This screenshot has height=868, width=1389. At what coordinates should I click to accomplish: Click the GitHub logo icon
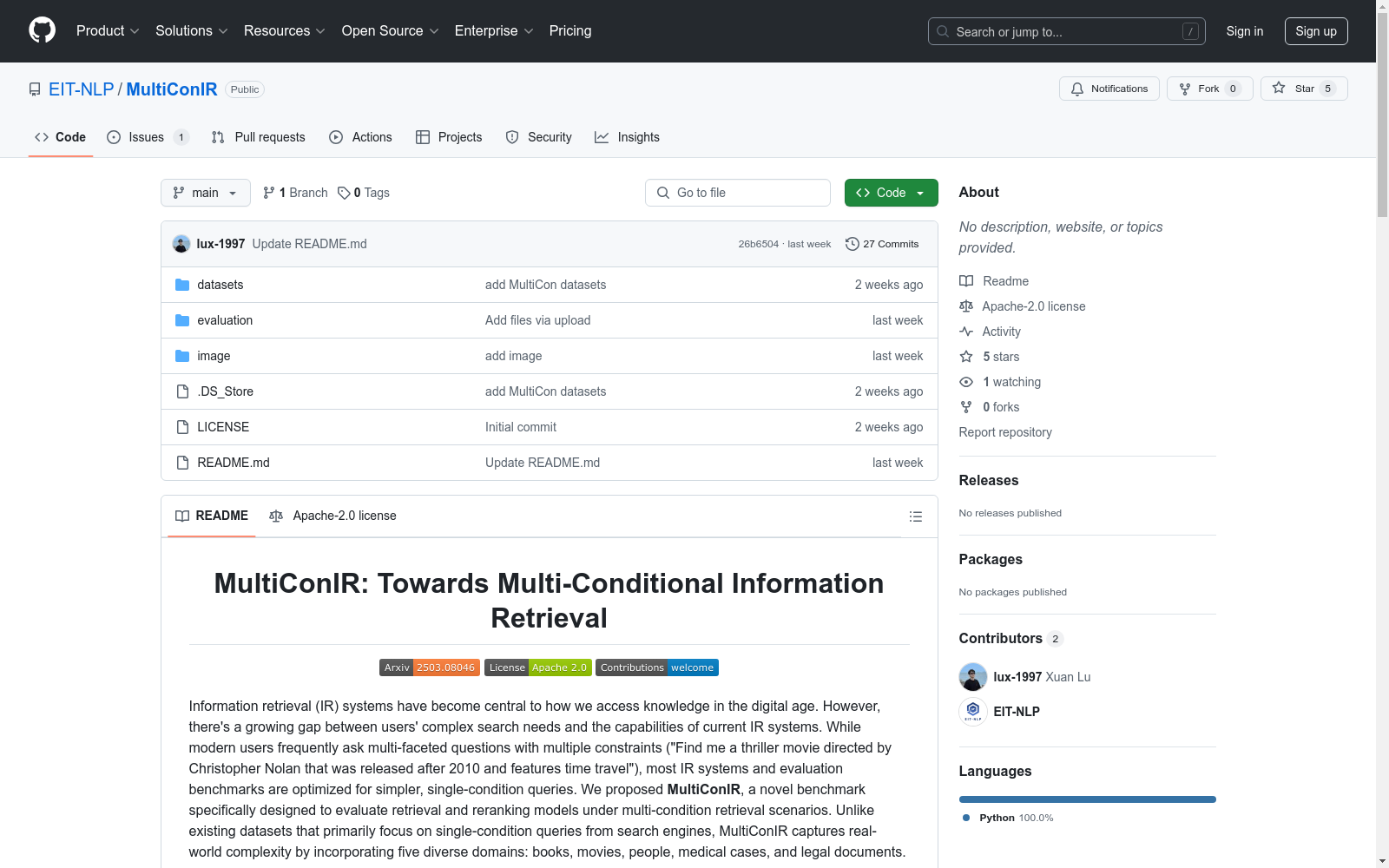click(42, 30)
